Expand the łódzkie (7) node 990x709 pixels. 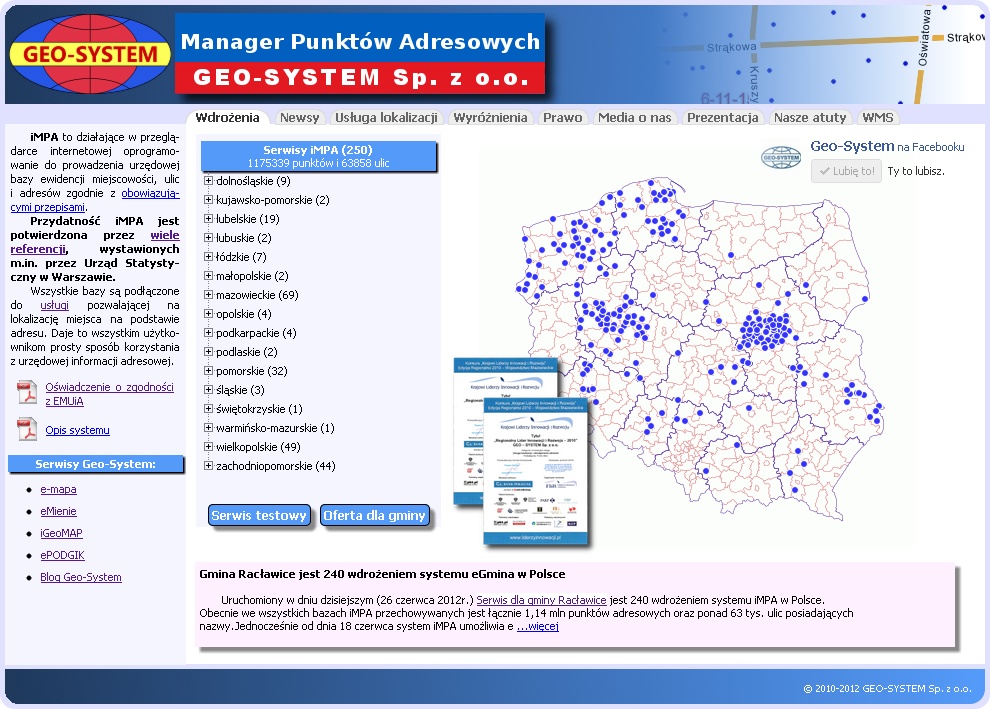point(208,256)
